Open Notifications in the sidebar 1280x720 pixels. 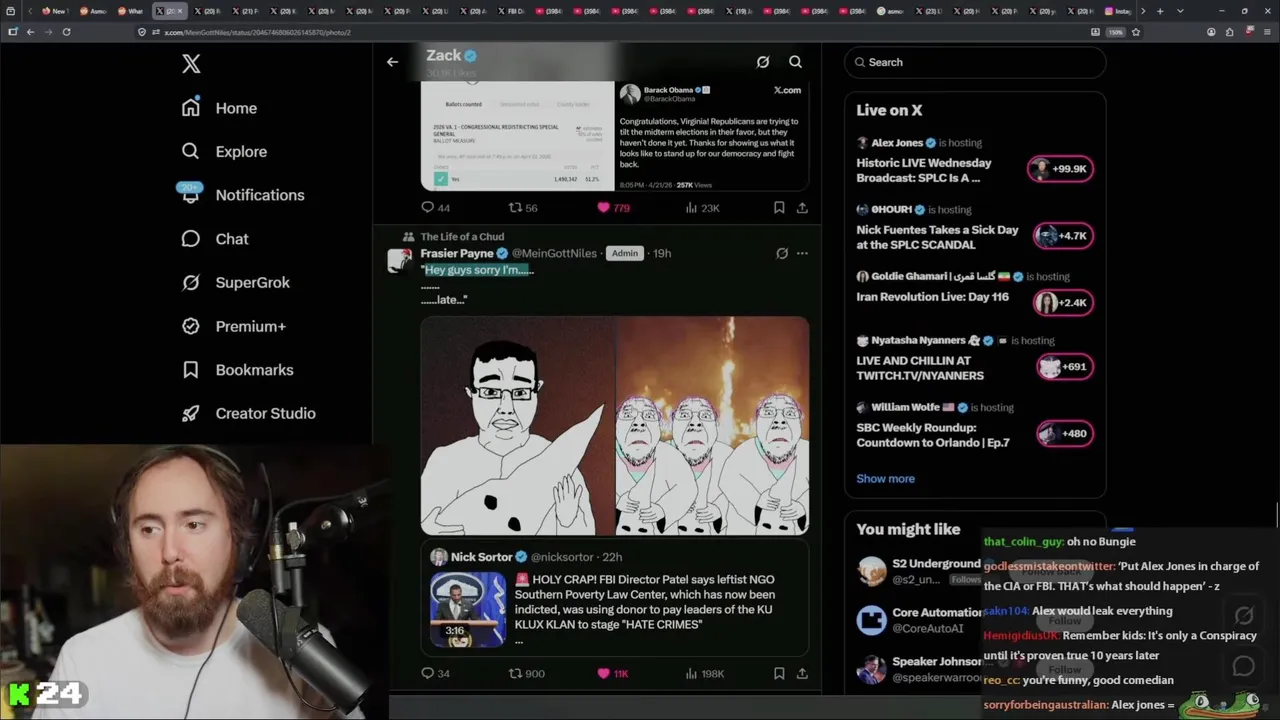click(x=243, y=195)
